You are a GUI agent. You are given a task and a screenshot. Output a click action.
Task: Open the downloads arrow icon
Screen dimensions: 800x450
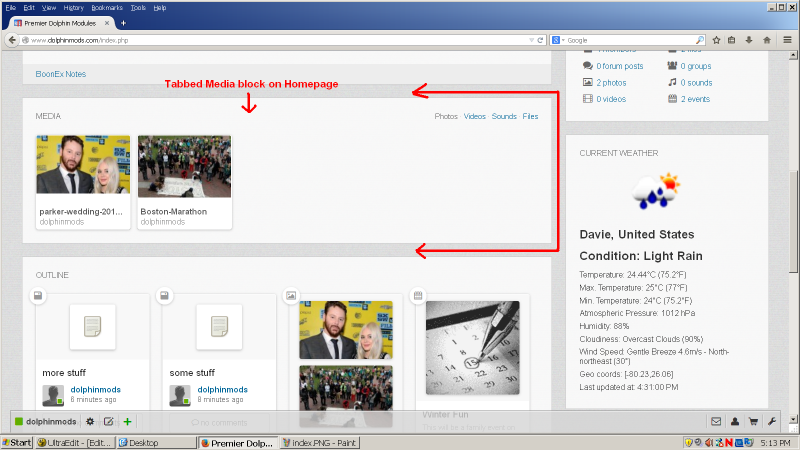tap(749, 40)
